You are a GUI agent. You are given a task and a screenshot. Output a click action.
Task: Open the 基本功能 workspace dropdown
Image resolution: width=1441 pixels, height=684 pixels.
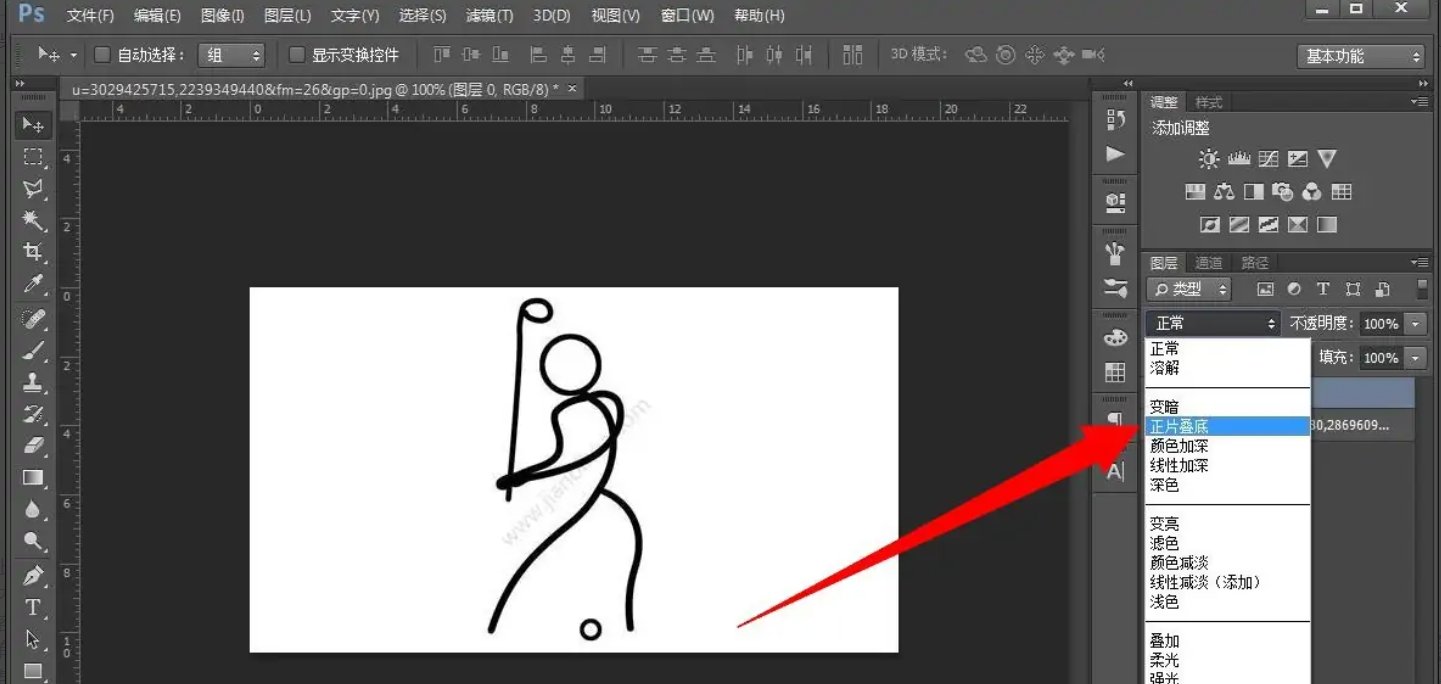tap(1360, 56)
